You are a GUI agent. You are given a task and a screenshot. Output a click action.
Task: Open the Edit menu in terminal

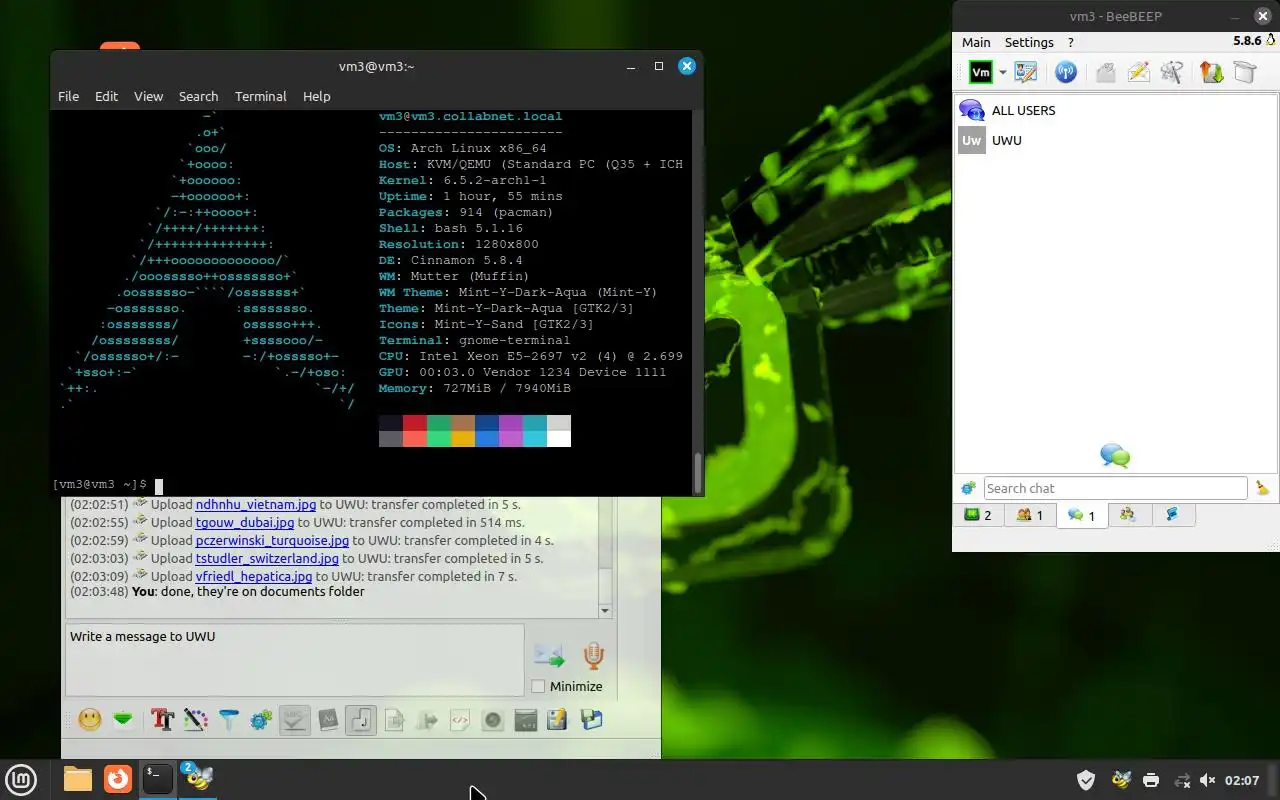[x=106, y=96]
